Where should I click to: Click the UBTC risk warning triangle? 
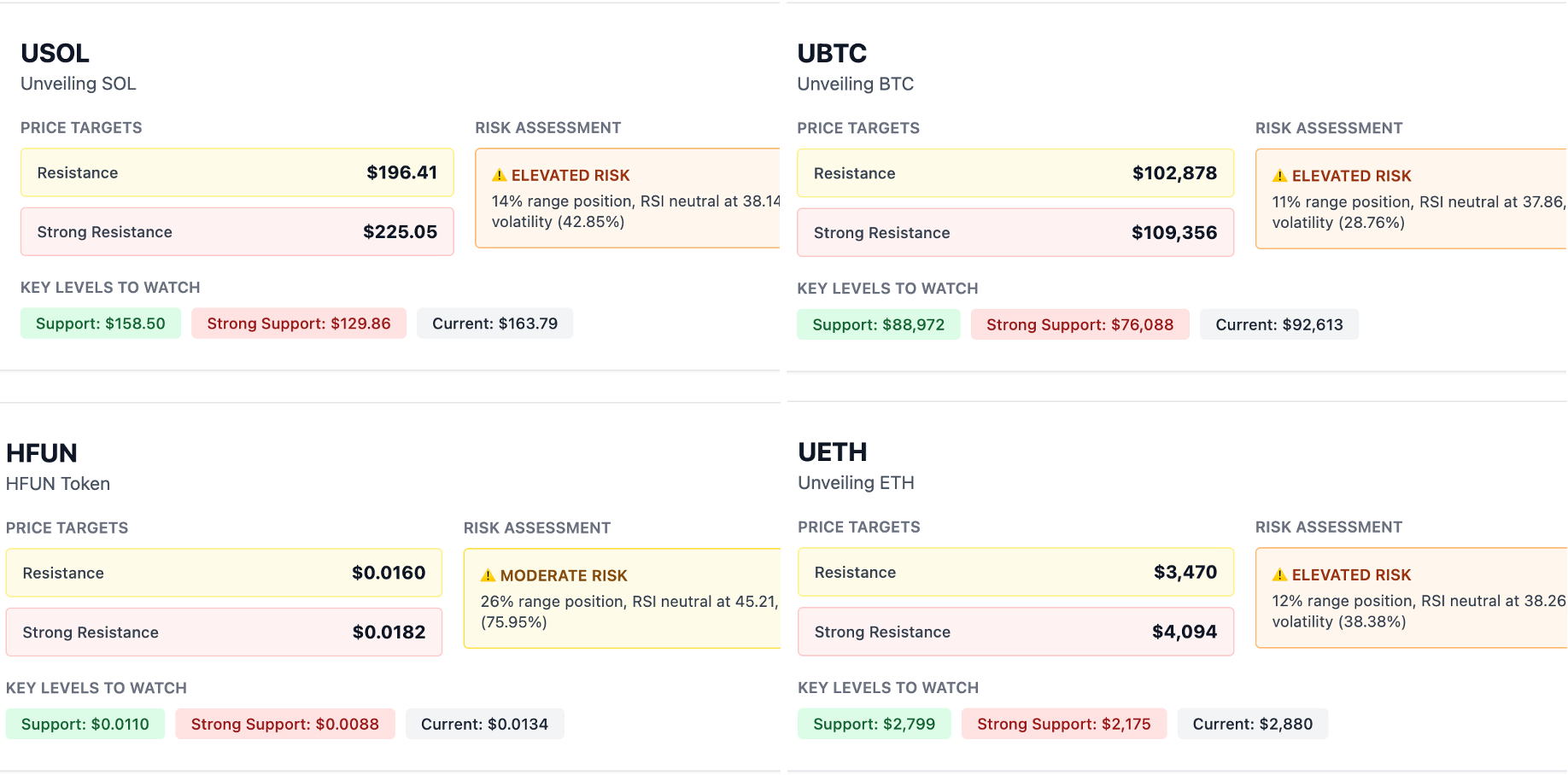[1278, 176]
